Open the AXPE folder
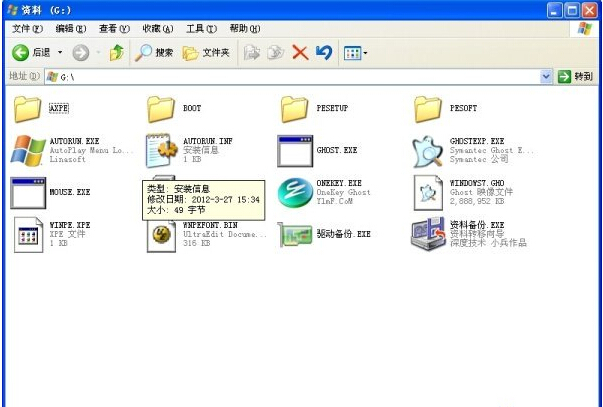Image resolution: width=603 pixels, height=407 pixels. 27,109
